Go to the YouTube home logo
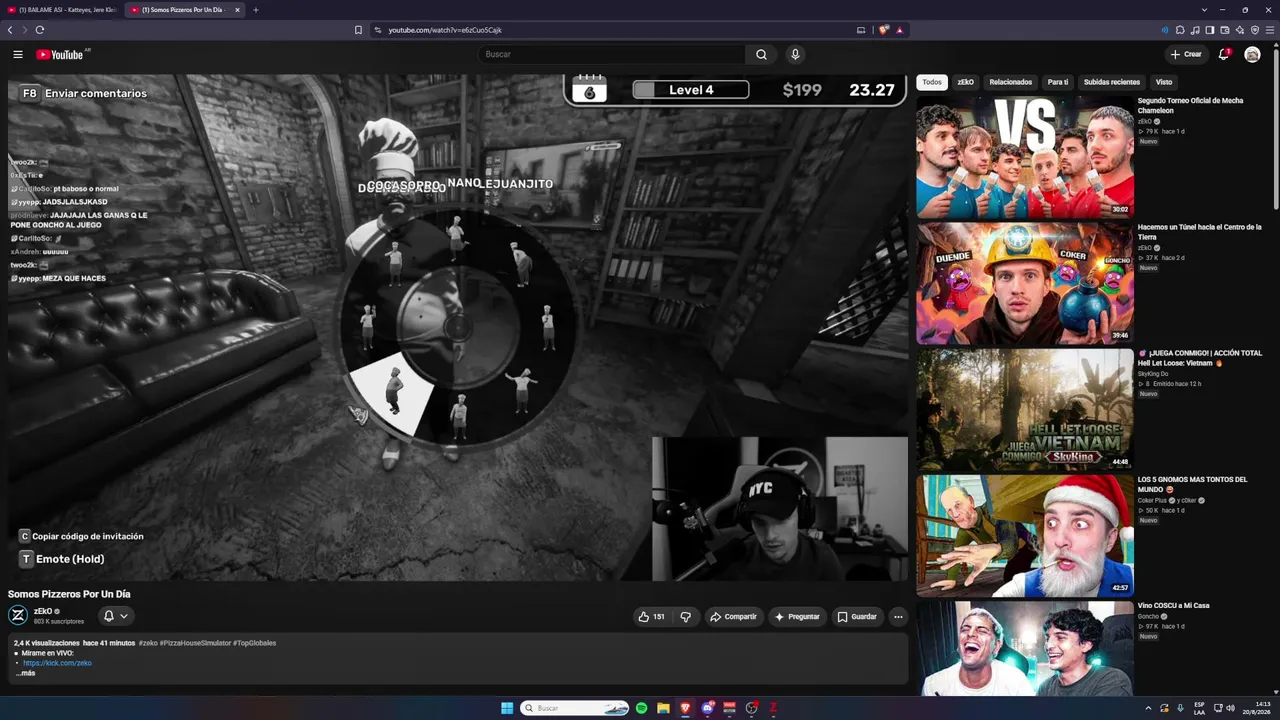 pos(60,55)
